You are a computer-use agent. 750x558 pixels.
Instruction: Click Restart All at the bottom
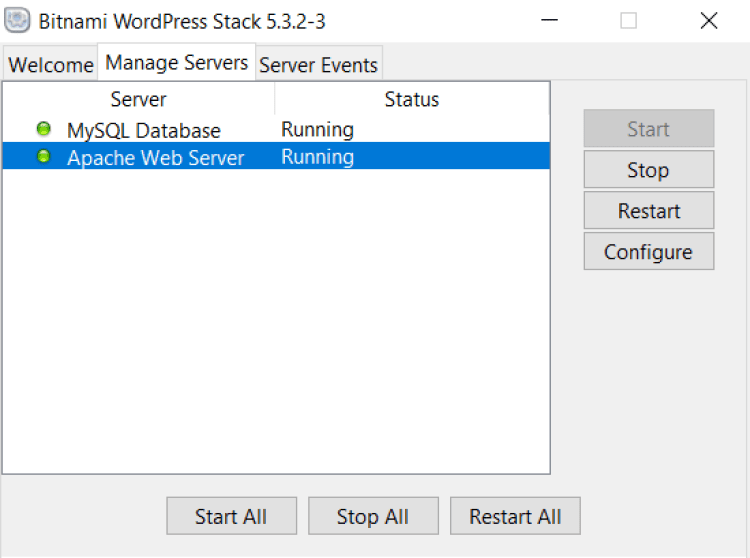515,516
